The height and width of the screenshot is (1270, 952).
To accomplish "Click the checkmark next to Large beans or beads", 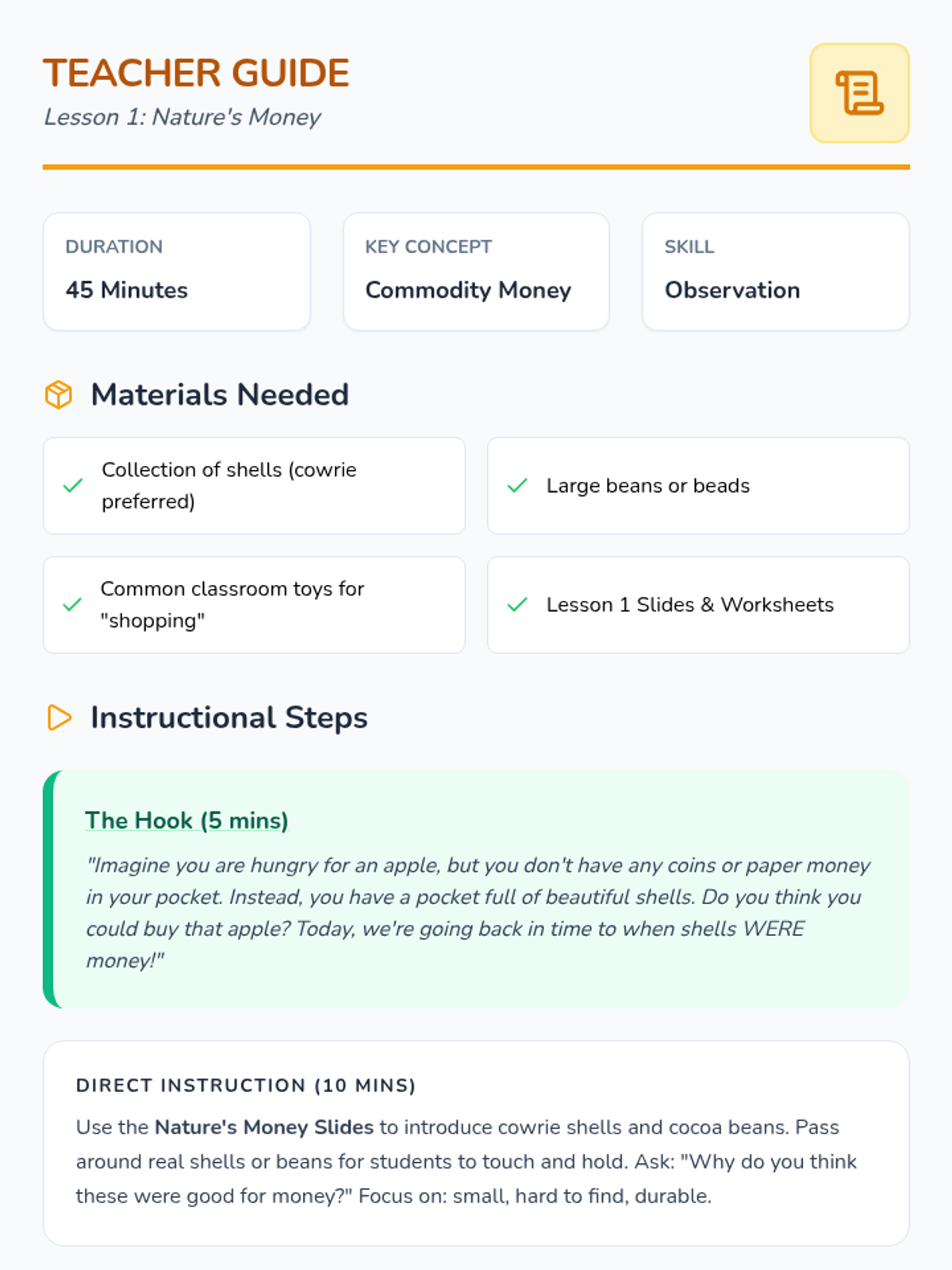I will pos(517,486).
